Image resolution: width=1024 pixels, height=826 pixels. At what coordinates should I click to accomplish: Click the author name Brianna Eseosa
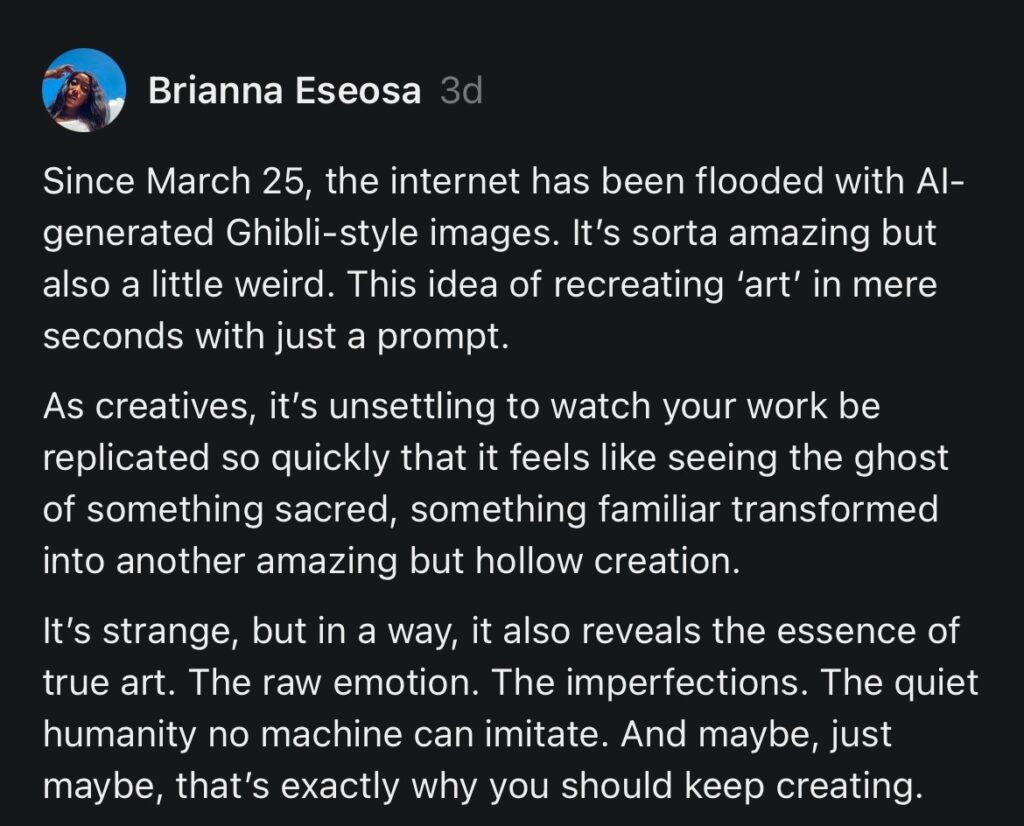(284, 92)
